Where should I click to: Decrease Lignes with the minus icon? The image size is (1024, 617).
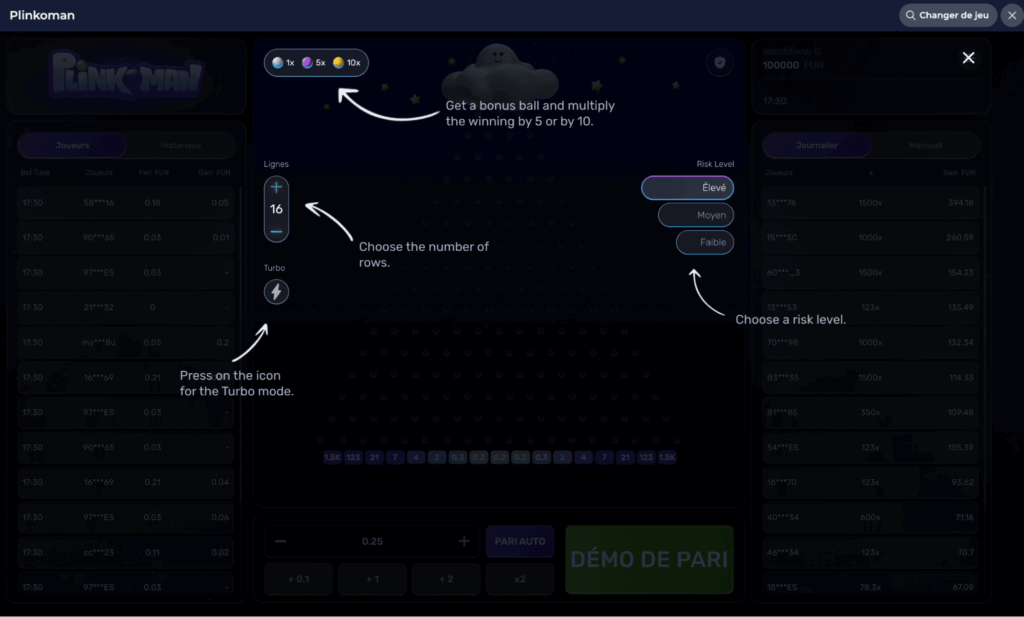[276, 231]
